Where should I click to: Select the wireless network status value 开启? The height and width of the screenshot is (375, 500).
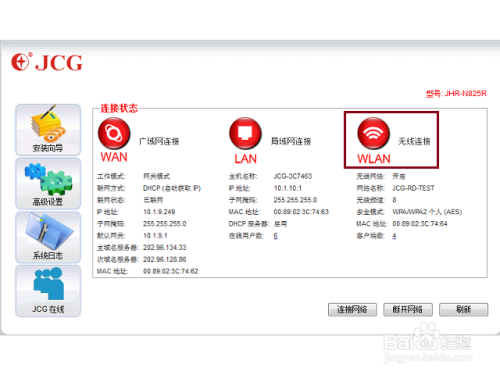coord(399,176)
